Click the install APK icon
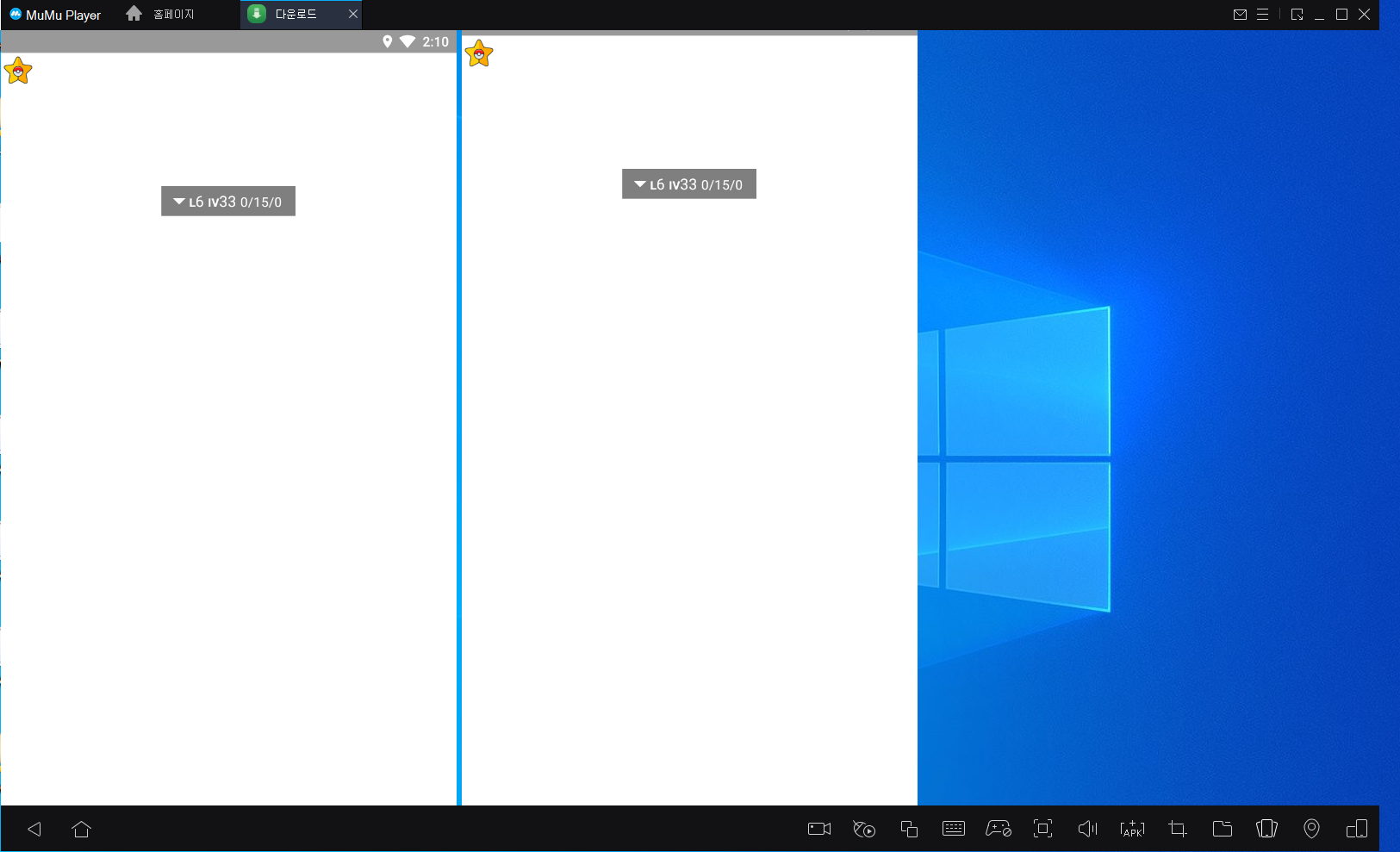This screenshot has height=852, width=1400. pyautogui.click(x=1132, y=829)
